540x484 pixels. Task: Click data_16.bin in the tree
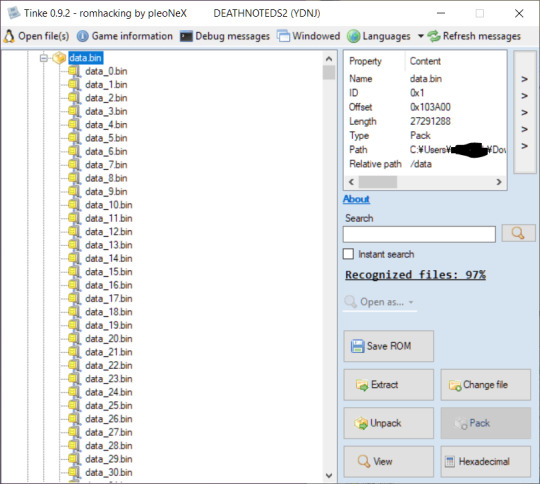pos(109,285)
